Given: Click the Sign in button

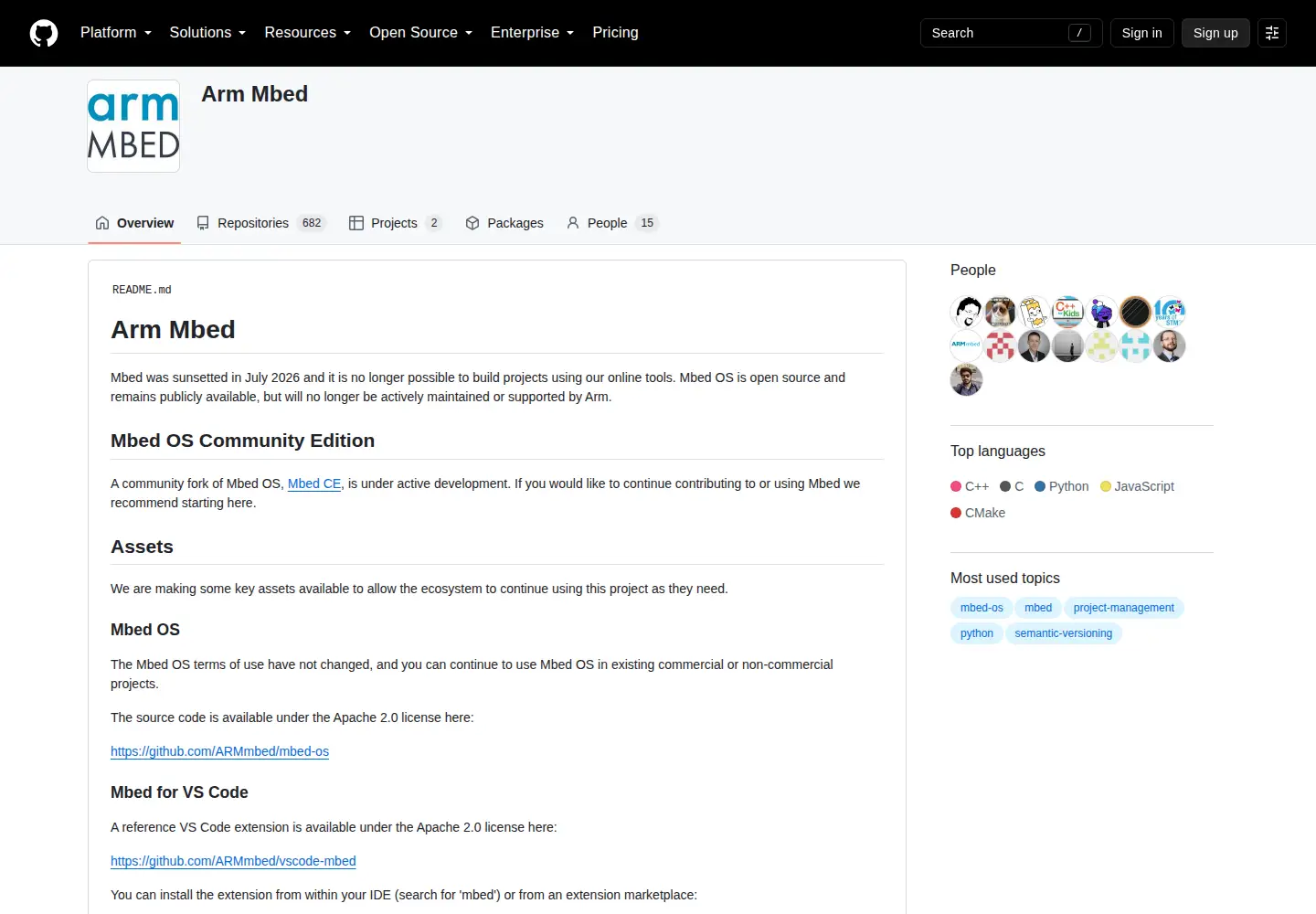Looking at the screenshot, I should pyautogui.click(x=1141, y=33).
